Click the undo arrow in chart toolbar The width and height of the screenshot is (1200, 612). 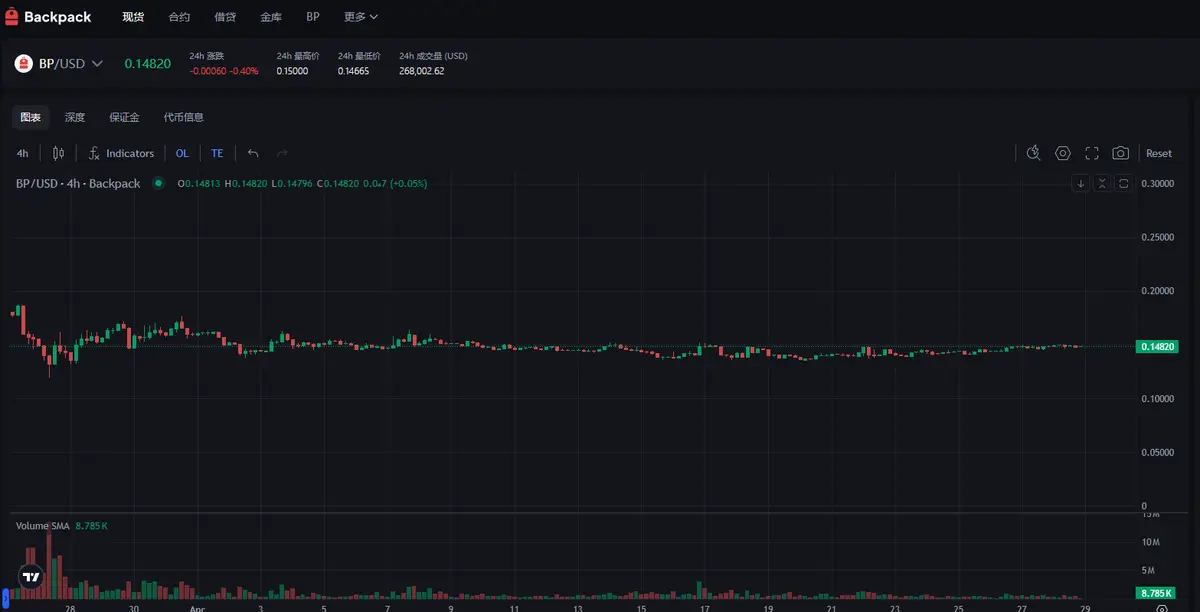(253, 153)
